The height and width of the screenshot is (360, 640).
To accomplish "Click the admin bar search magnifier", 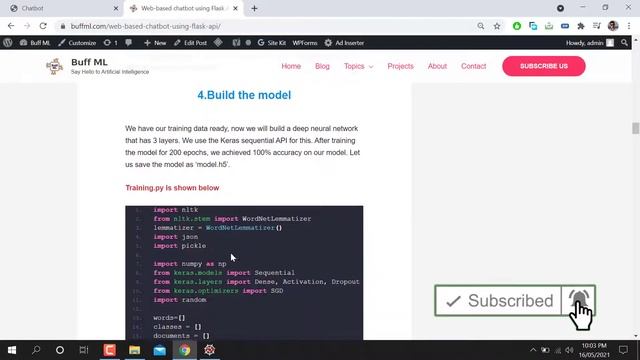I will coord(624,43).
